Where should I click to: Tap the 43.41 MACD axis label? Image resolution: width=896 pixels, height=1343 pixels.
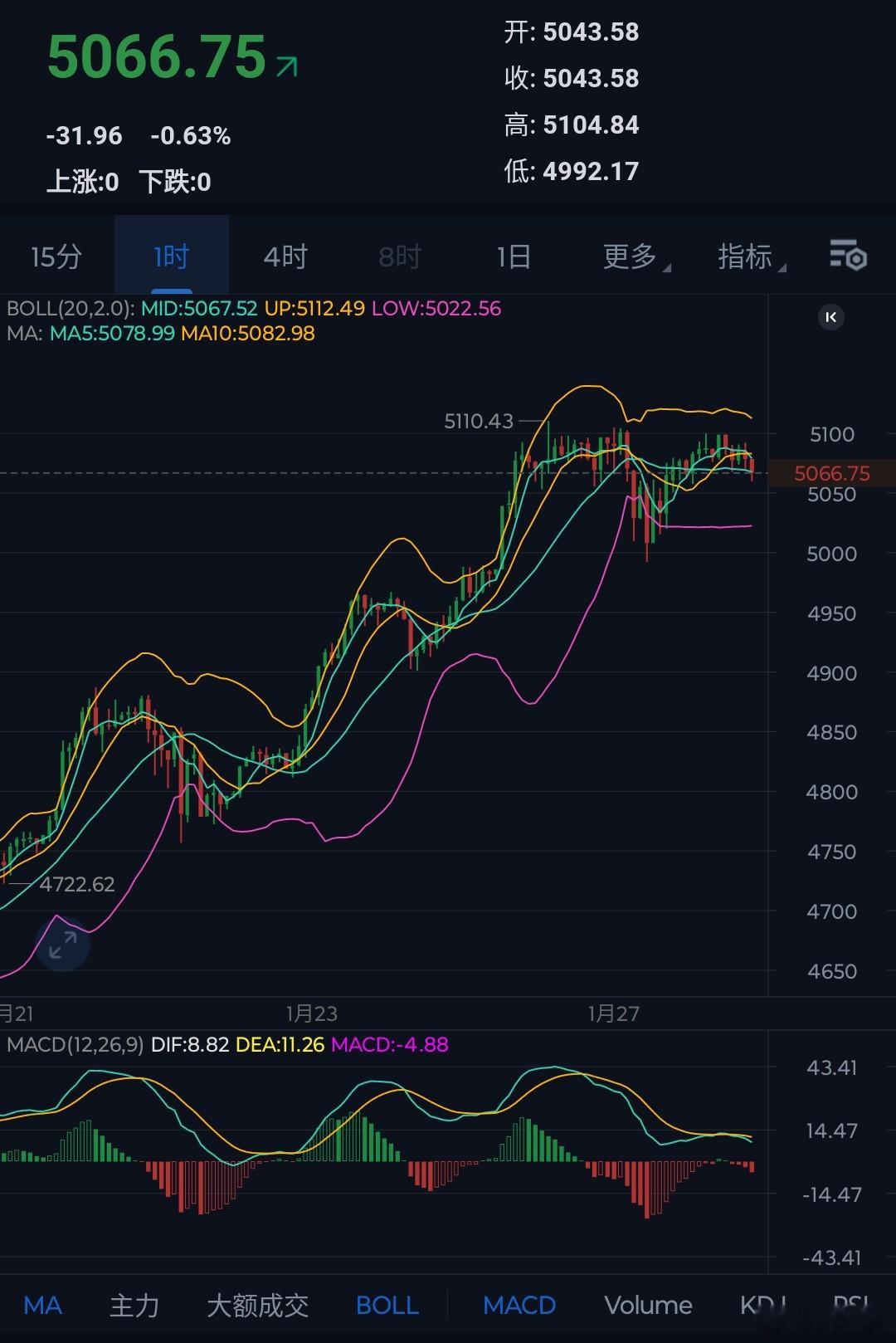[832, 1067]
